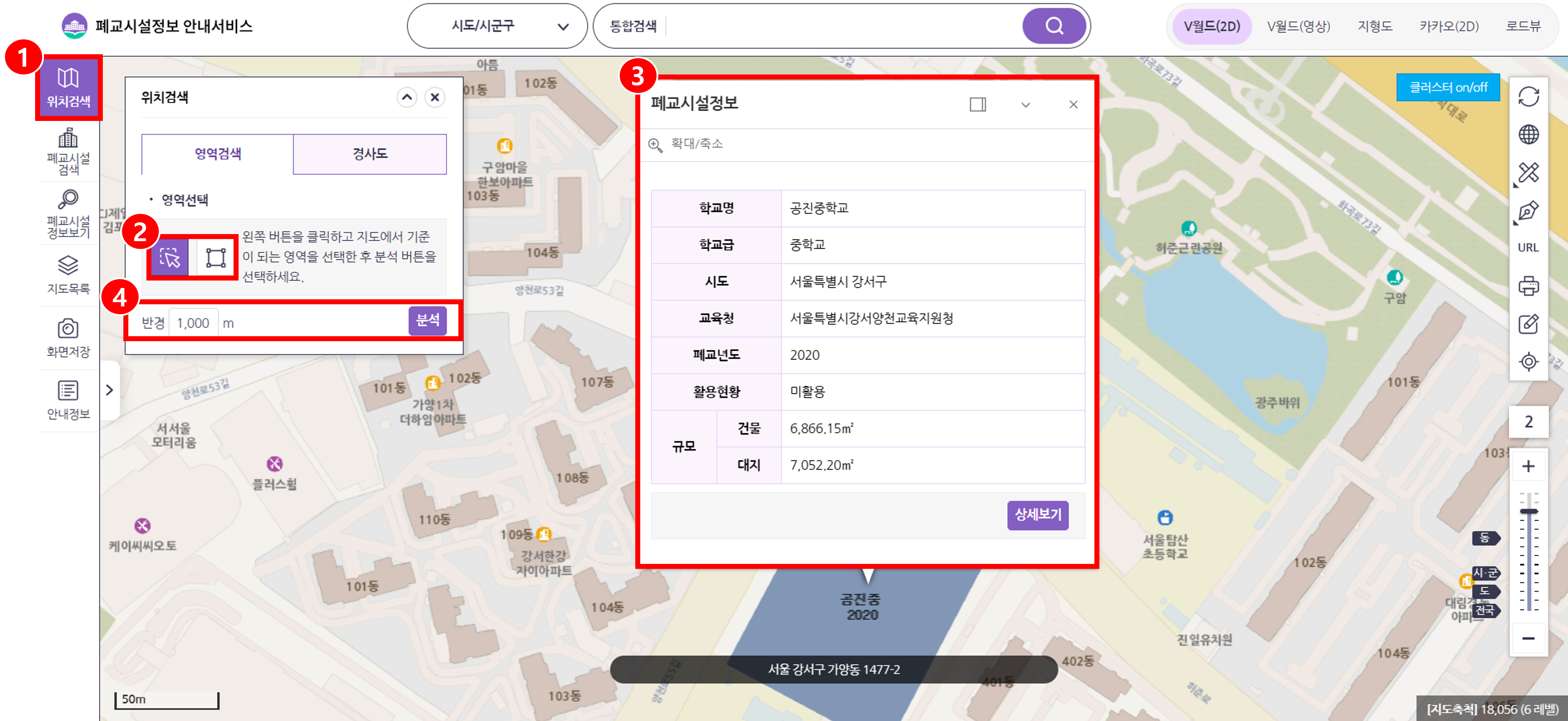This screenshot has height=721, width=1568.
Task: Select the 영역검색 tab
Action: [x=218, y=154]
